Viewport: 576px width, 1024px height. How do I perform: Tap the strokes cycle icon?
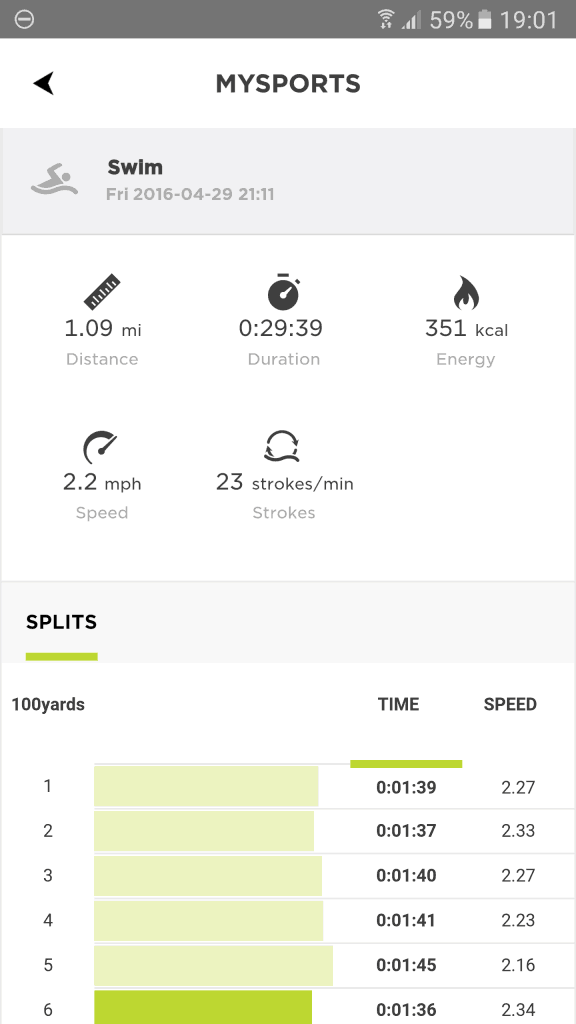[281, 446]
